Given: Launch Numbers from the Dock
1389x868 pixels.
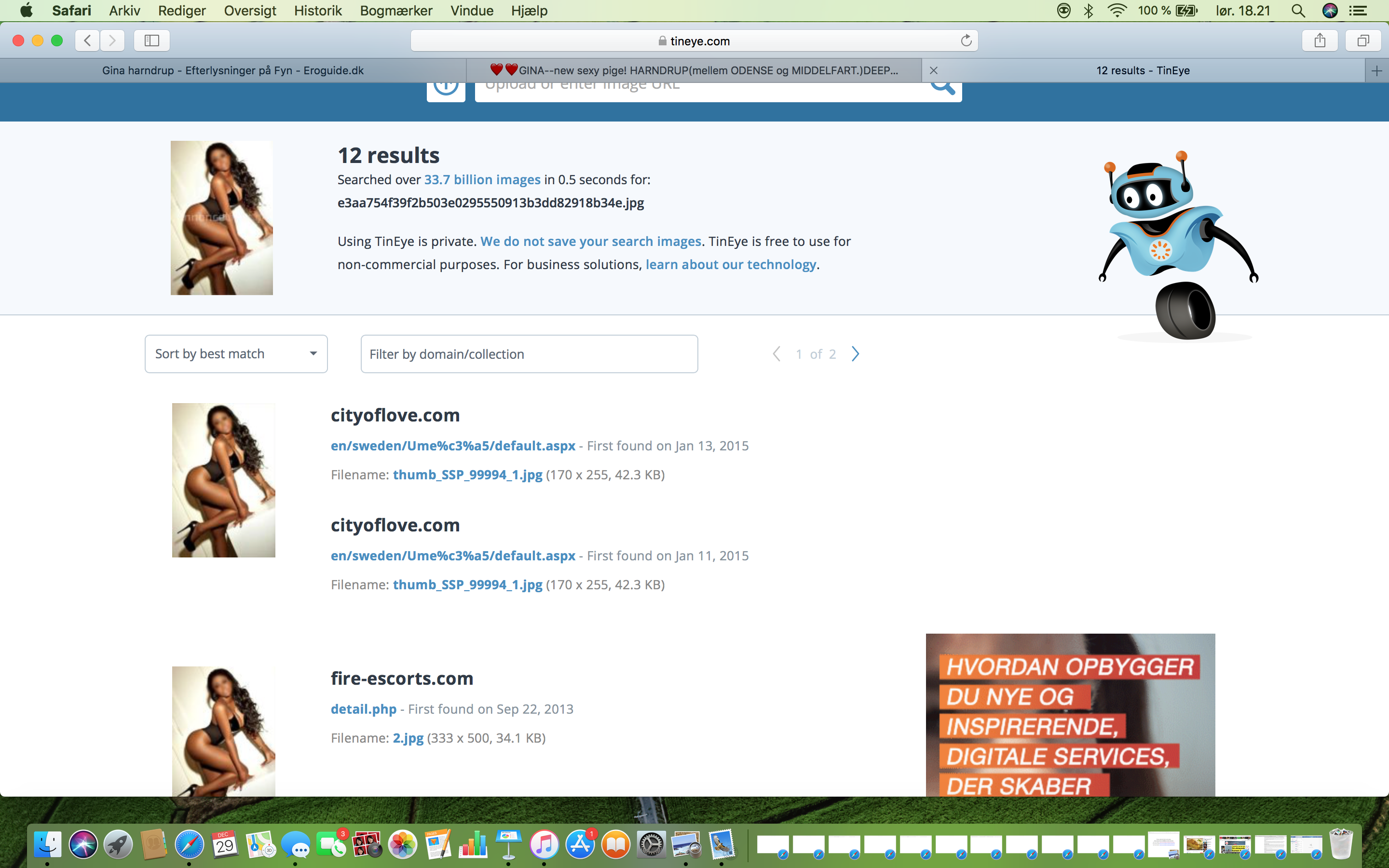Looking at the screenshot, I should pos(474,844).
